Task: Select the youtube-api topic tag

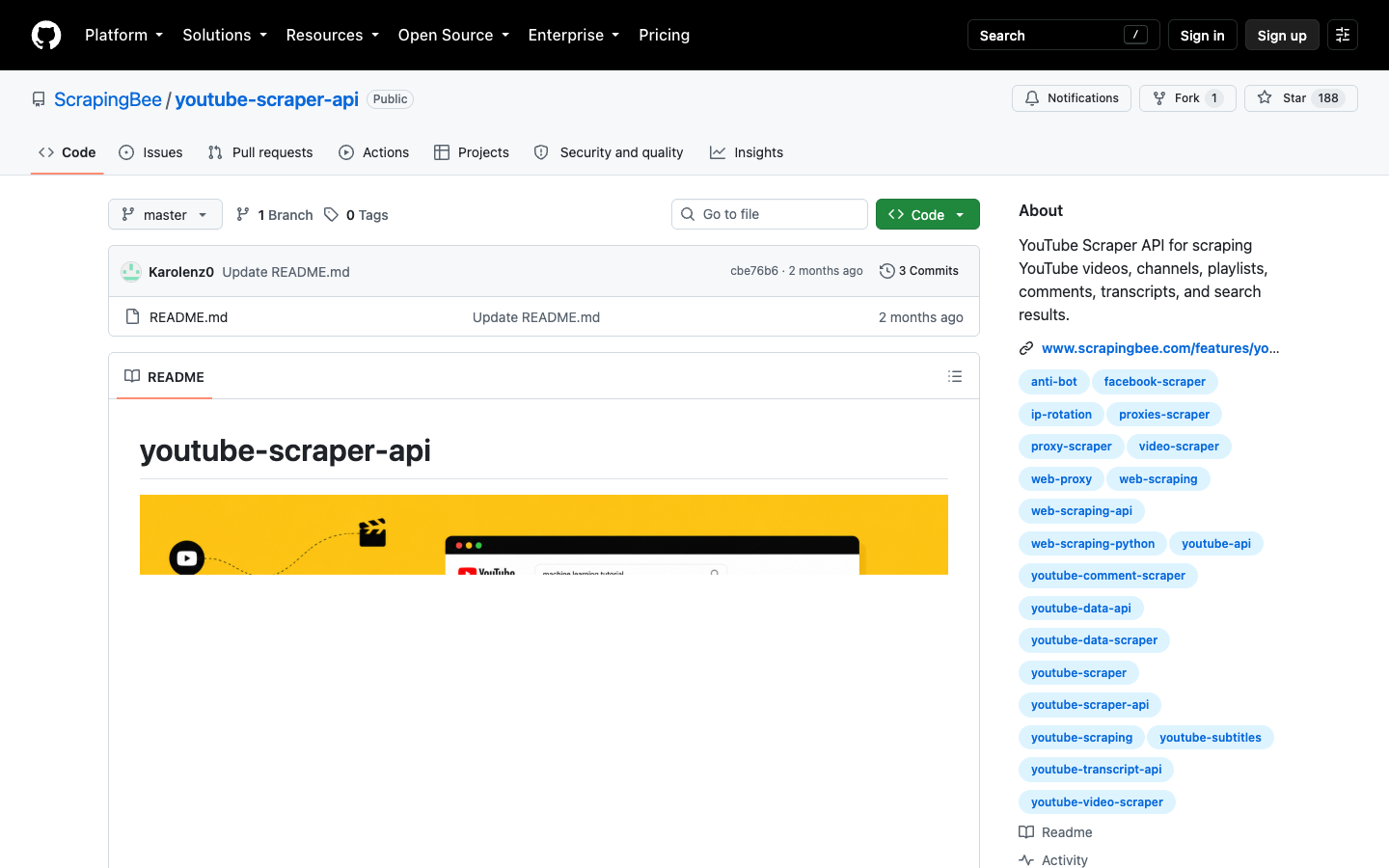Action: click(x=1216, y=544)
